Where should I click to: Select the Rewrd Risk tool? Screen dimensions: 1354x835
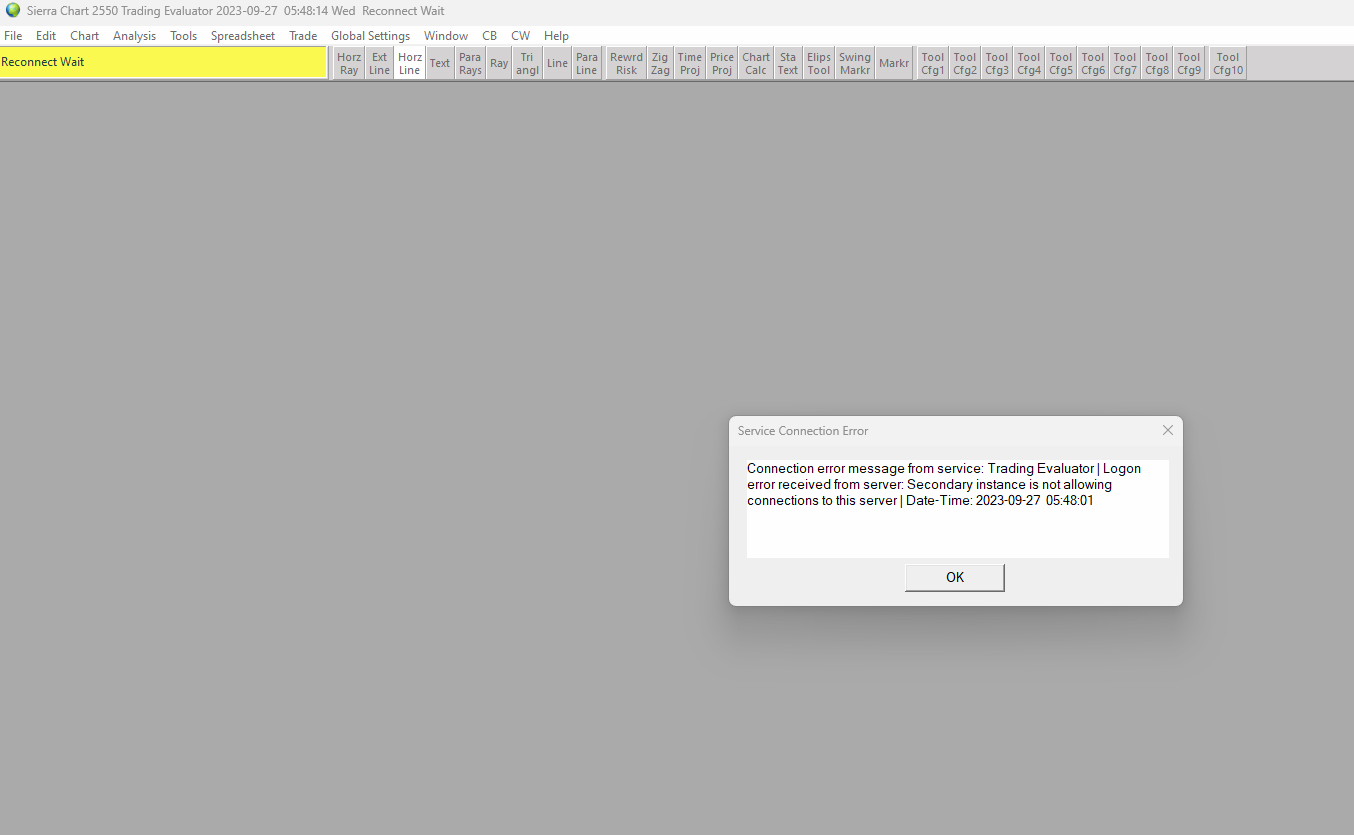coord(627,63)
